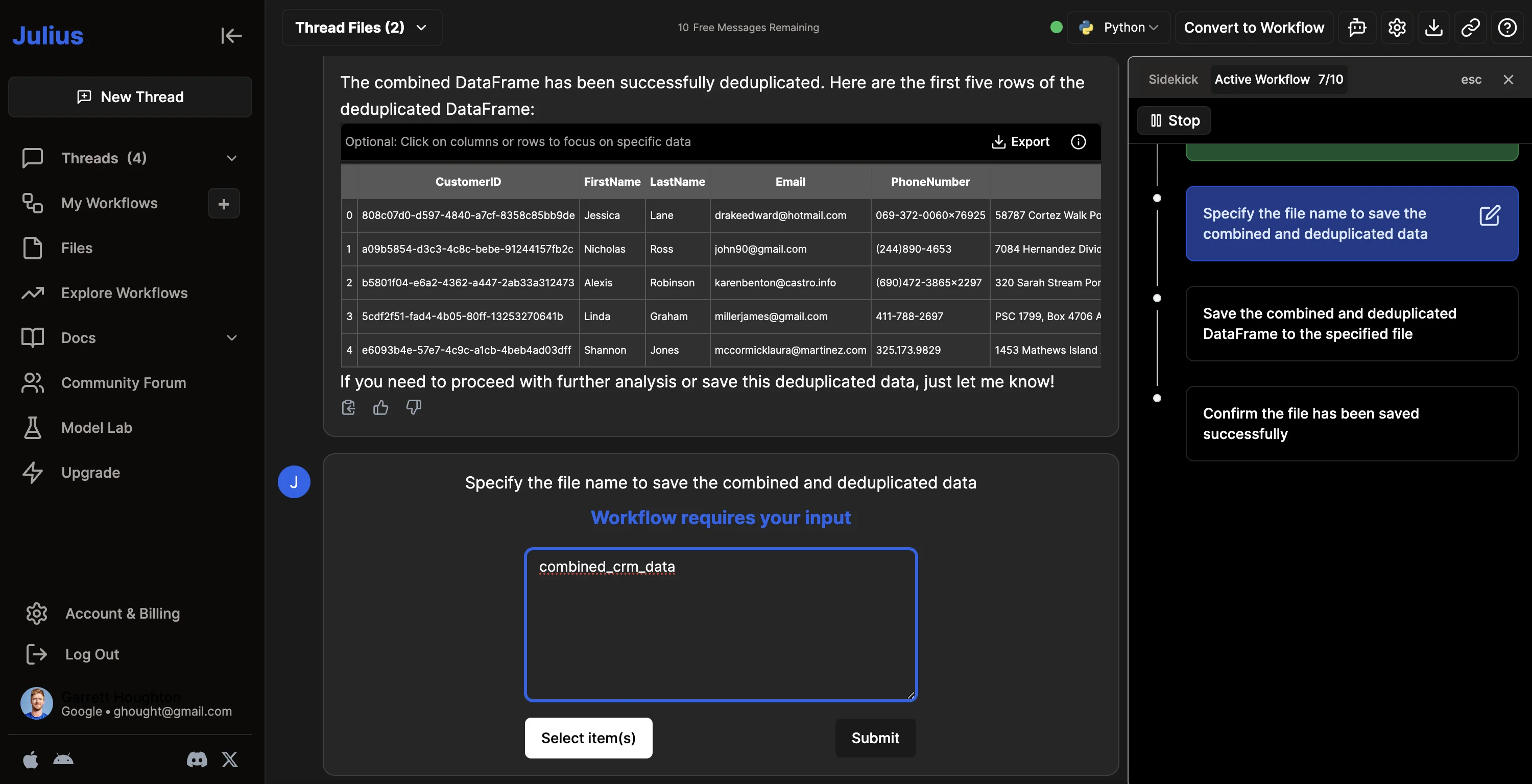Click the Stop workflow button
Image resolution: width=1532 pixels, height=784 pixels.
[1174, 120]
